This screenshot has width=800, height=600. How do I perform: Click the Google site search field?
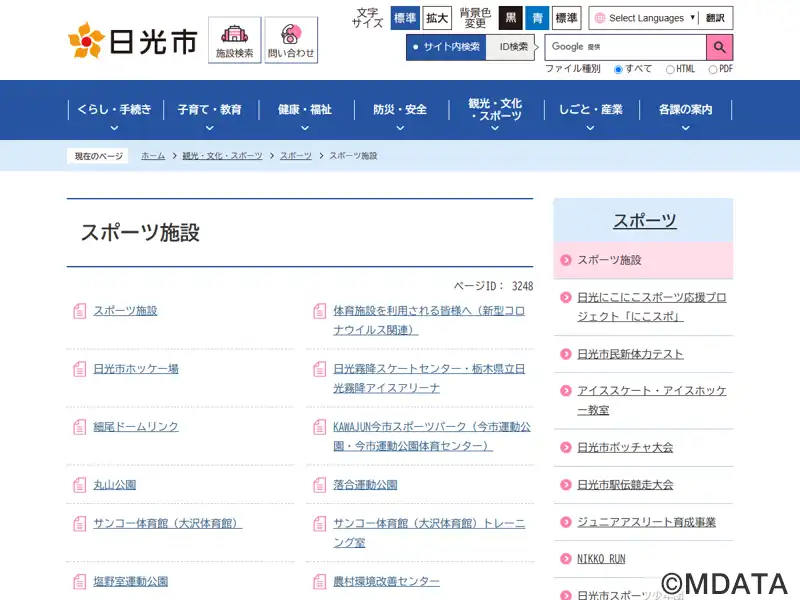625,47
